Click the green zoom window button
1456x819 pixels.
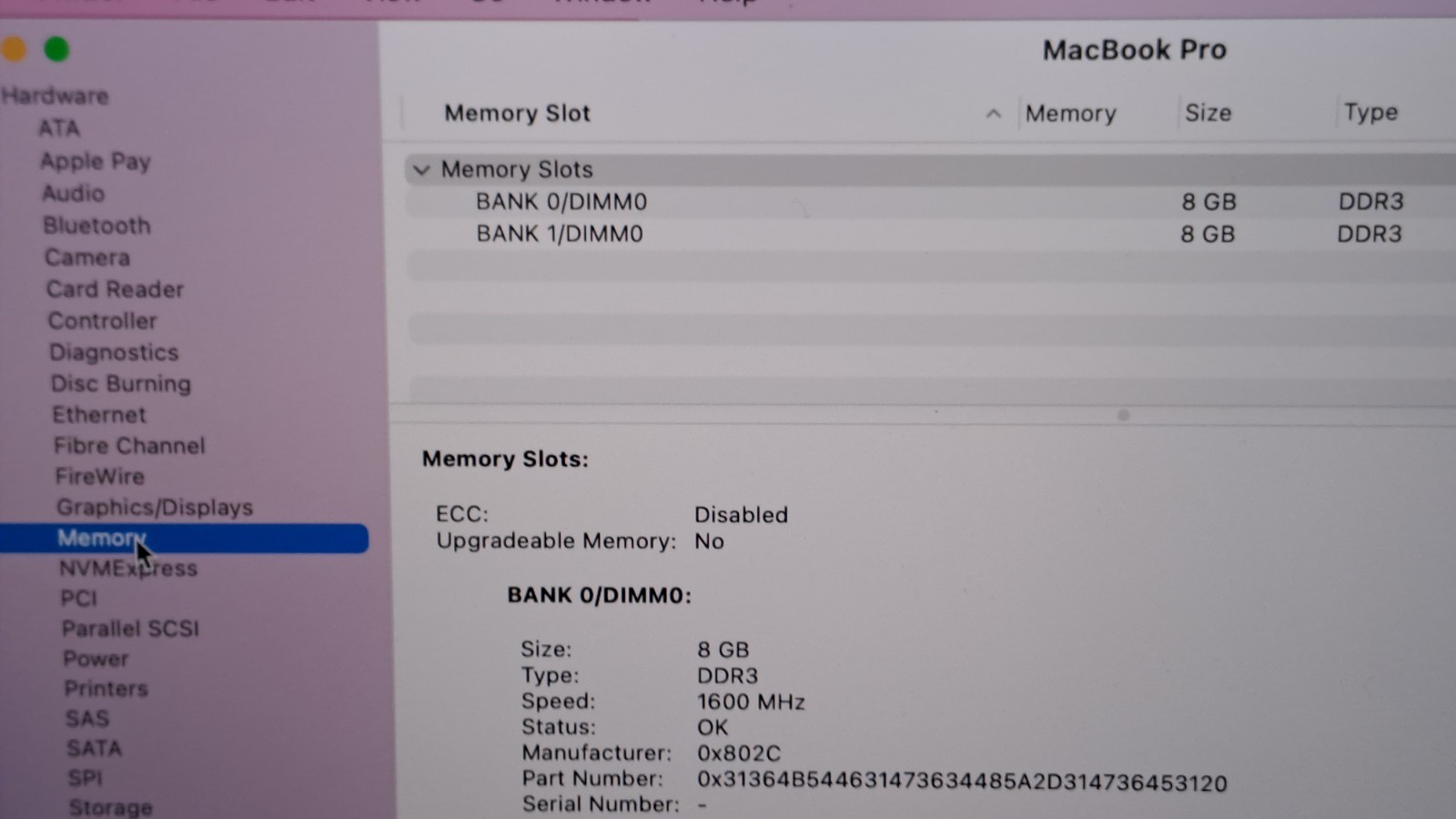click(x=56, y=49)
